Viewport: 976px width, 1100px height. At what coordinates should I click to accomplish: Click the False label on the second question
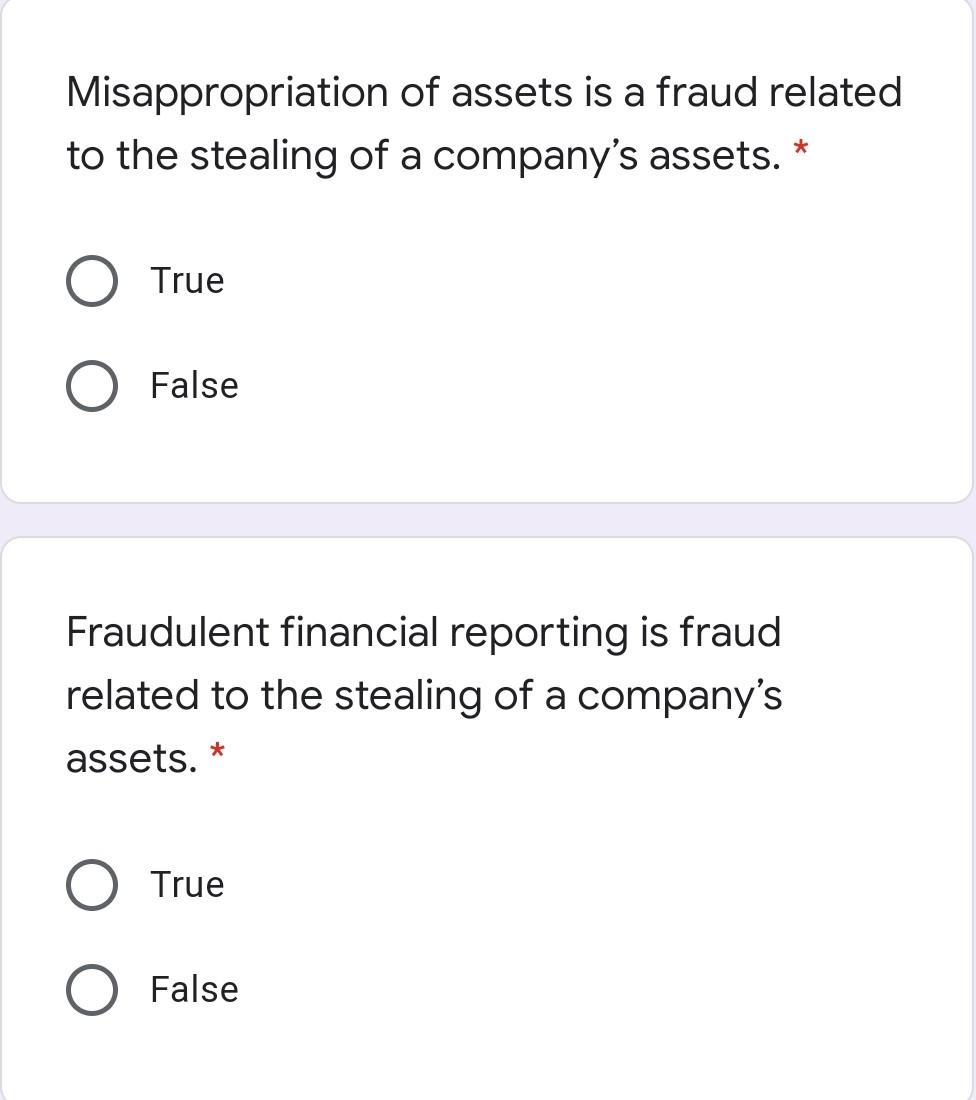[193, 990]
